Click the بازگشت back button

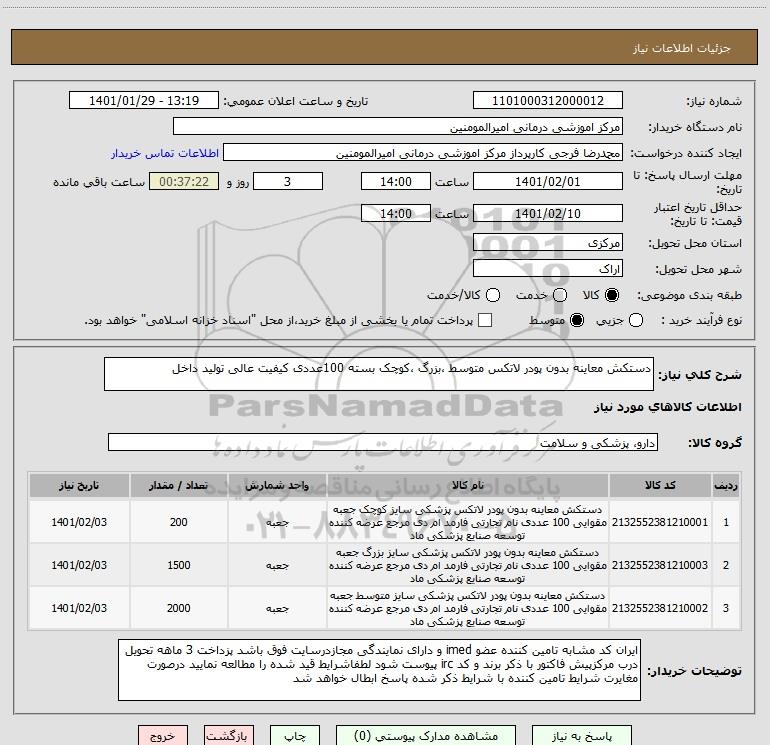229,736
